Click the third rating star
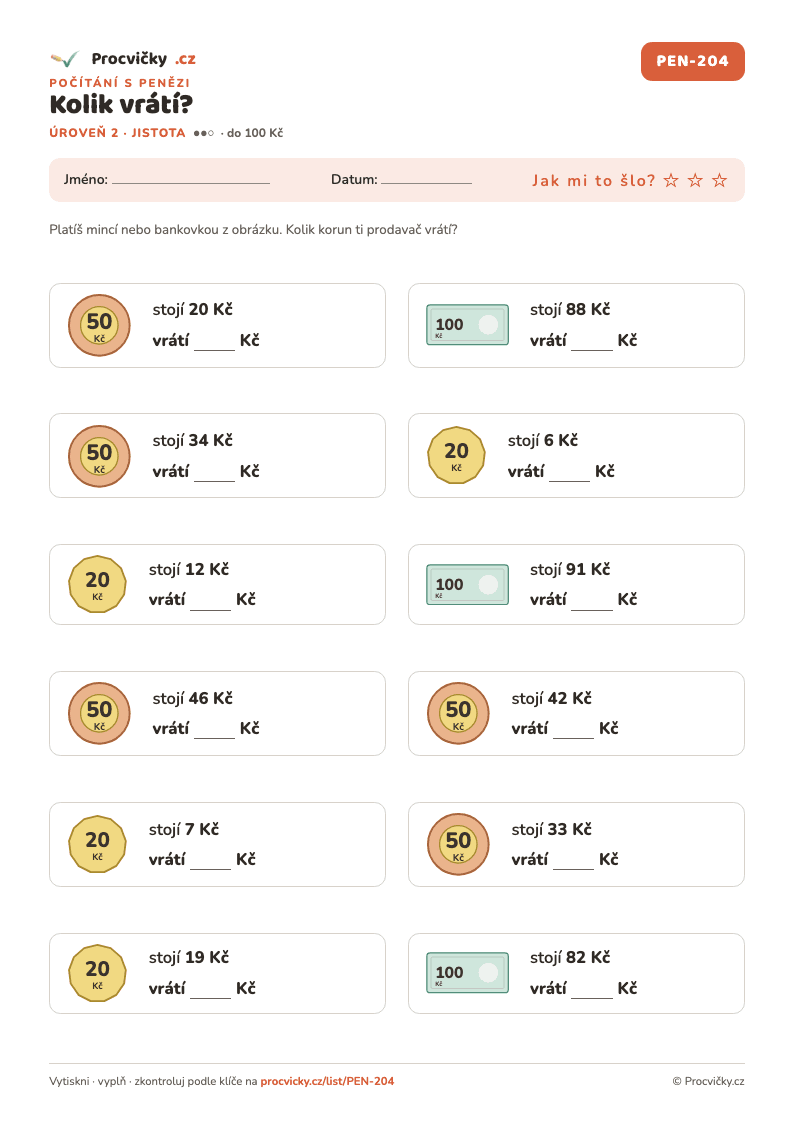The height and width of the screenshot is (1123, 794). 720,180
